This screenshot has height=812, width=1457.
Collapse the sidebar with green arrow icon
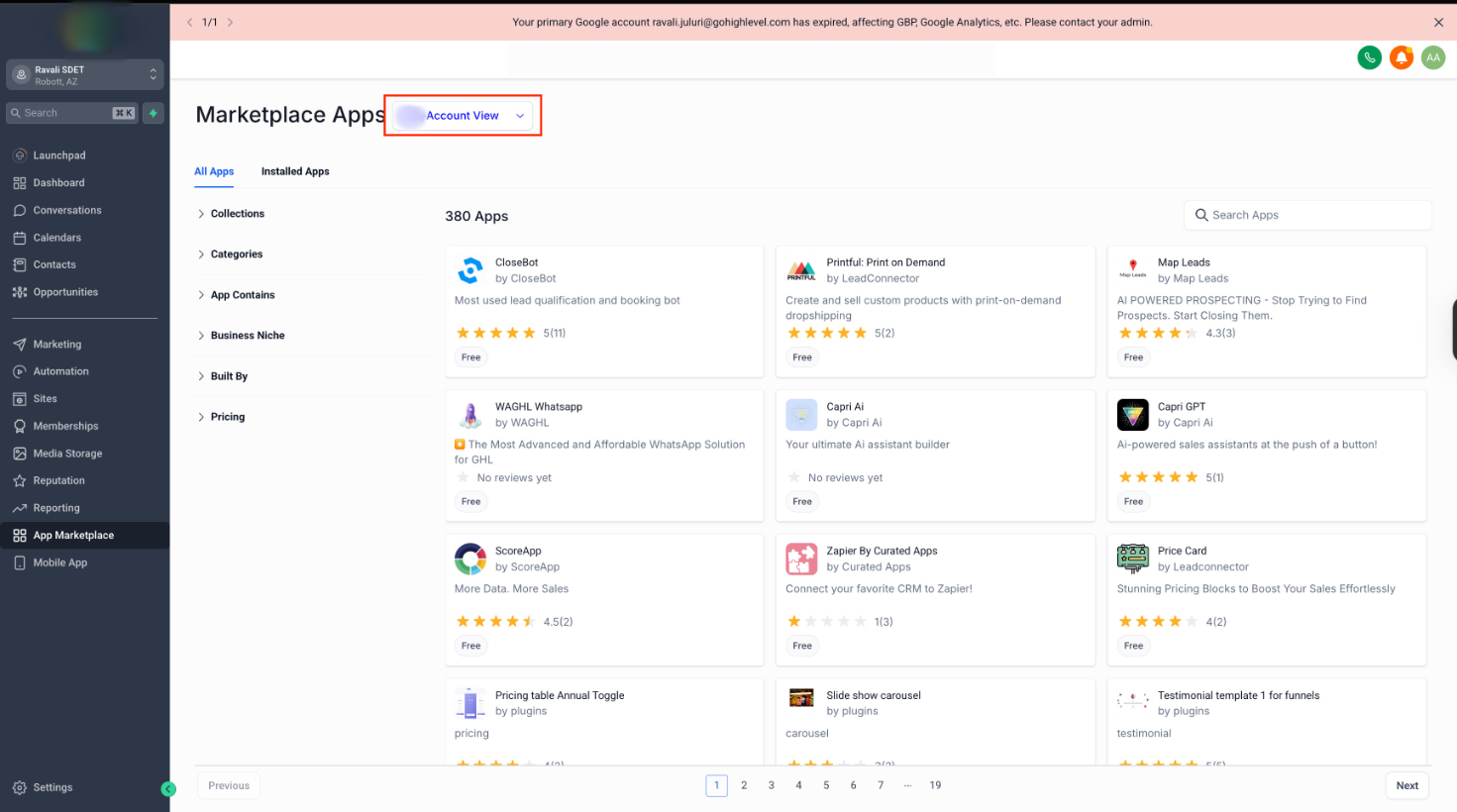168,789
